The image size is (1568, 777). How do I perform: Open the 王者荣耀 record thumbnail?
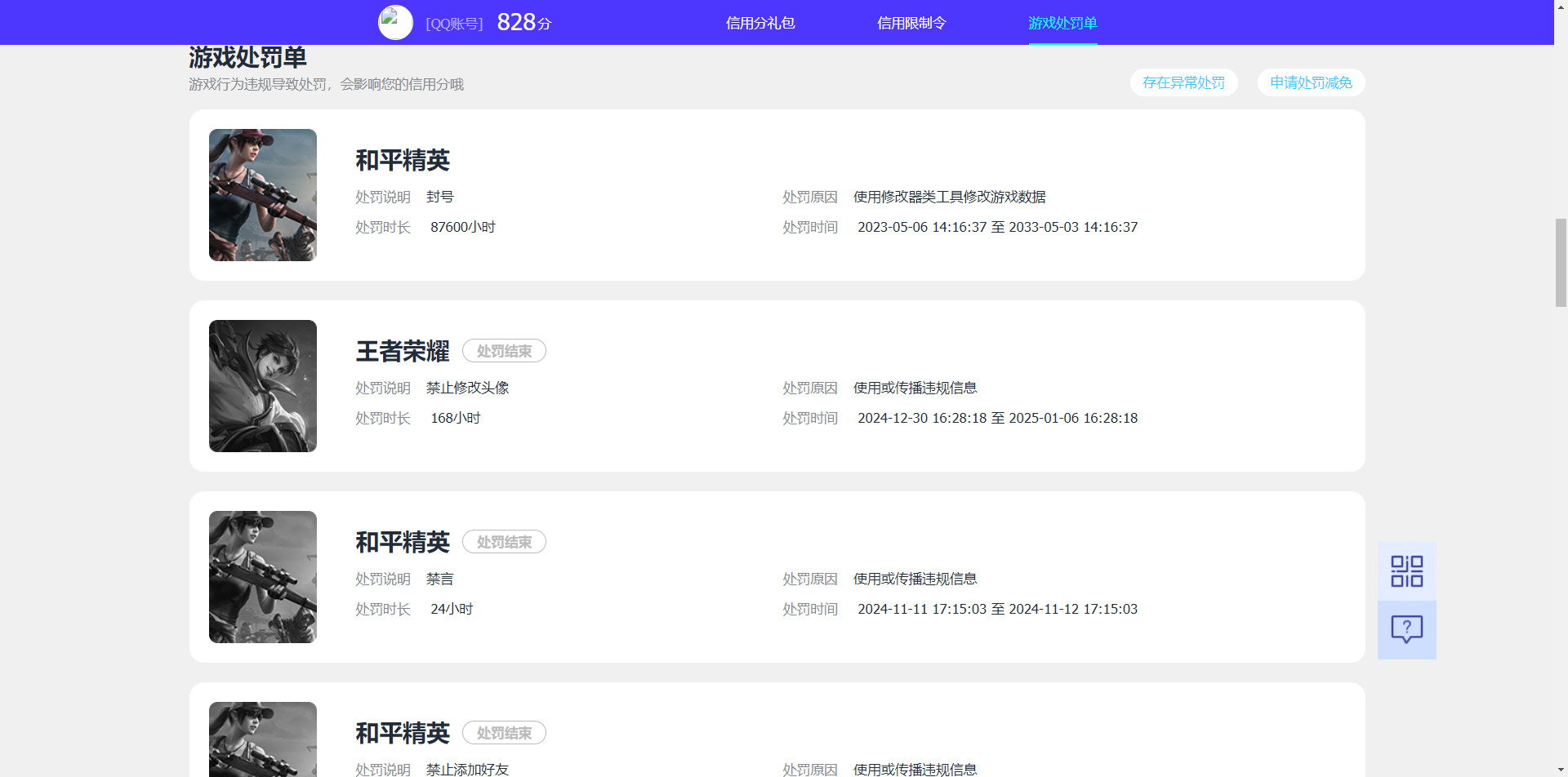pos(263,386)
